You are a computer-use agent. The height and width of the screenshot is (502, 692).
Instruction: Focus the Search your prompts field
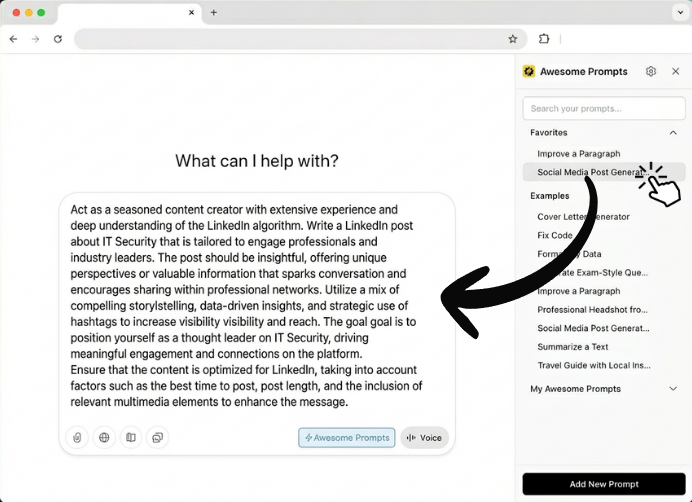[604, 108]
